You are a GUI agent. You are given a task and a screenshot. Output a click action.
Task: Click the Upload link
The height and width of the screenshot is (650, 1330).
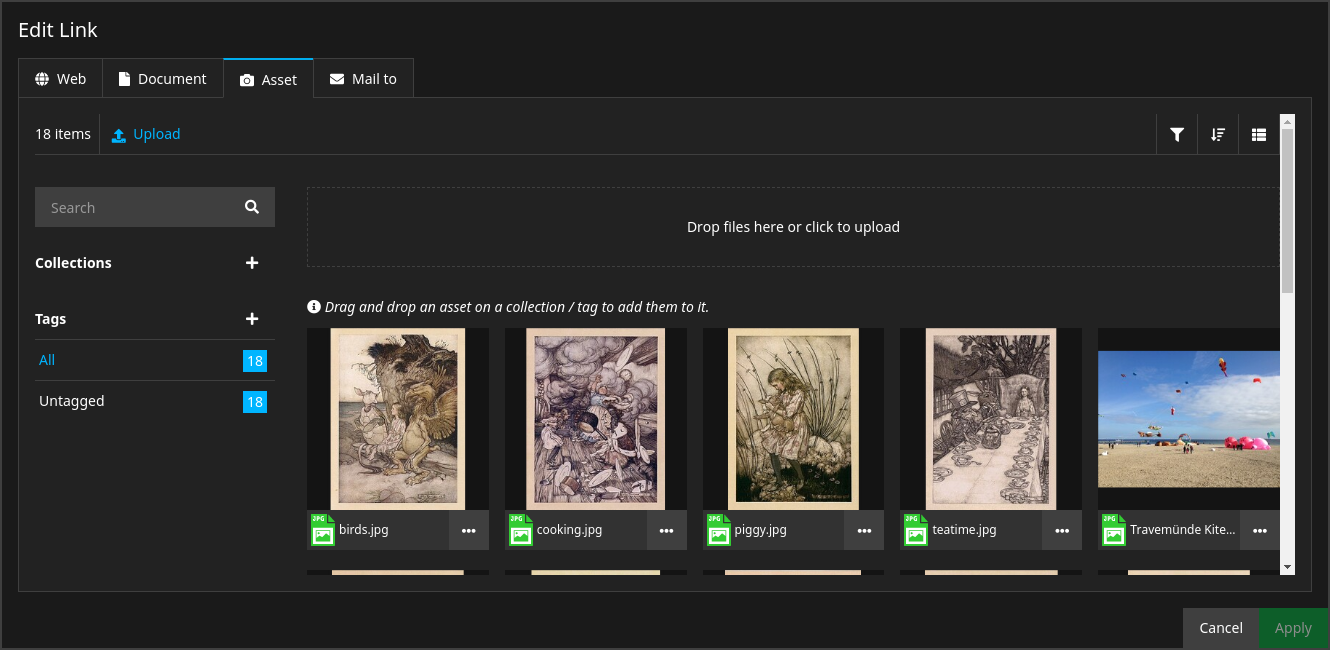point(146,134)
